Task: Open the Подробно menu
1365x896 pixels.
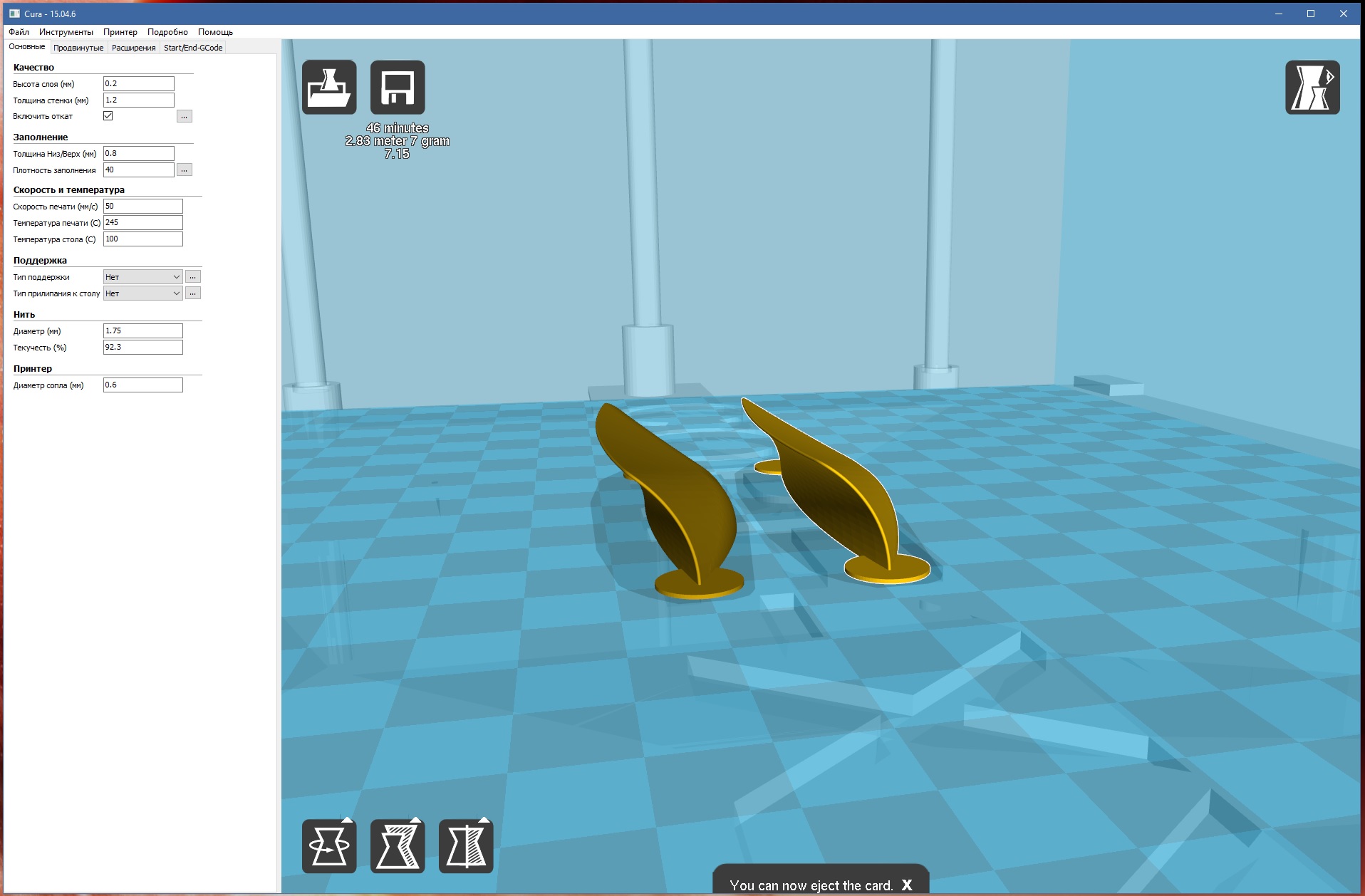Action: 167,32
